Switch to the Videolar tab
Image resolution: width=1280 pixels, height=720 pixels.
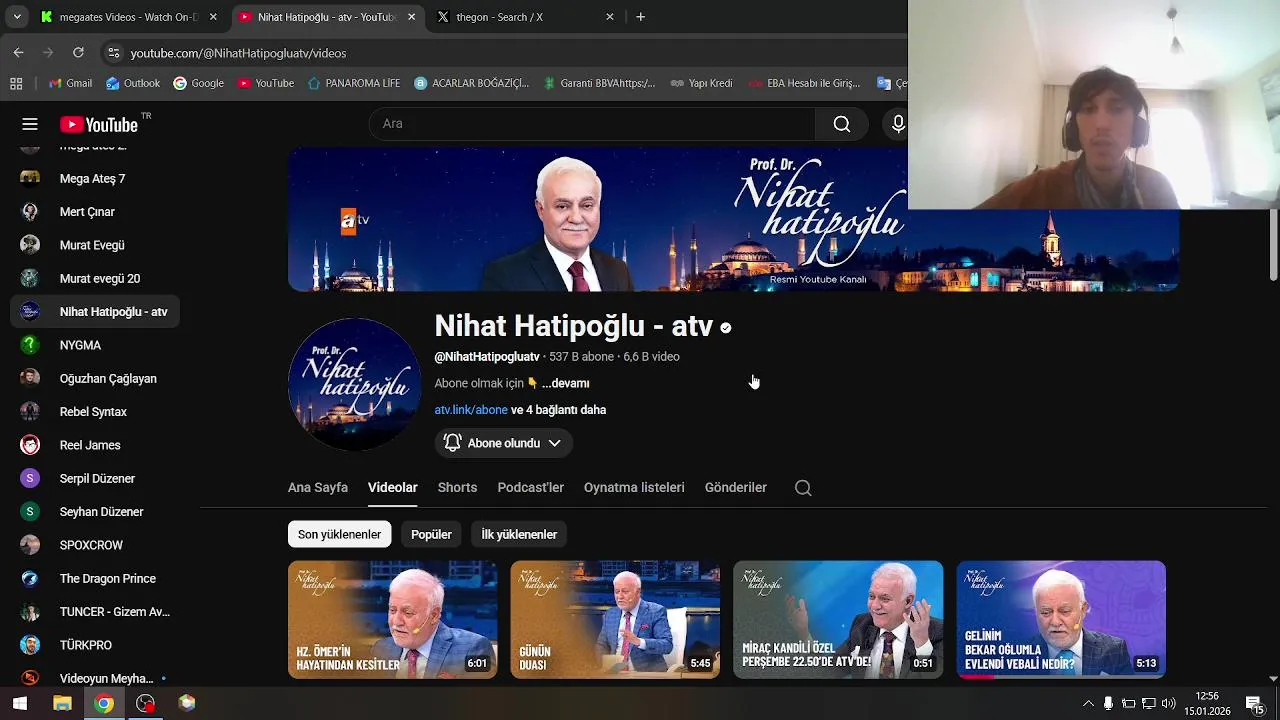point(392,488)
